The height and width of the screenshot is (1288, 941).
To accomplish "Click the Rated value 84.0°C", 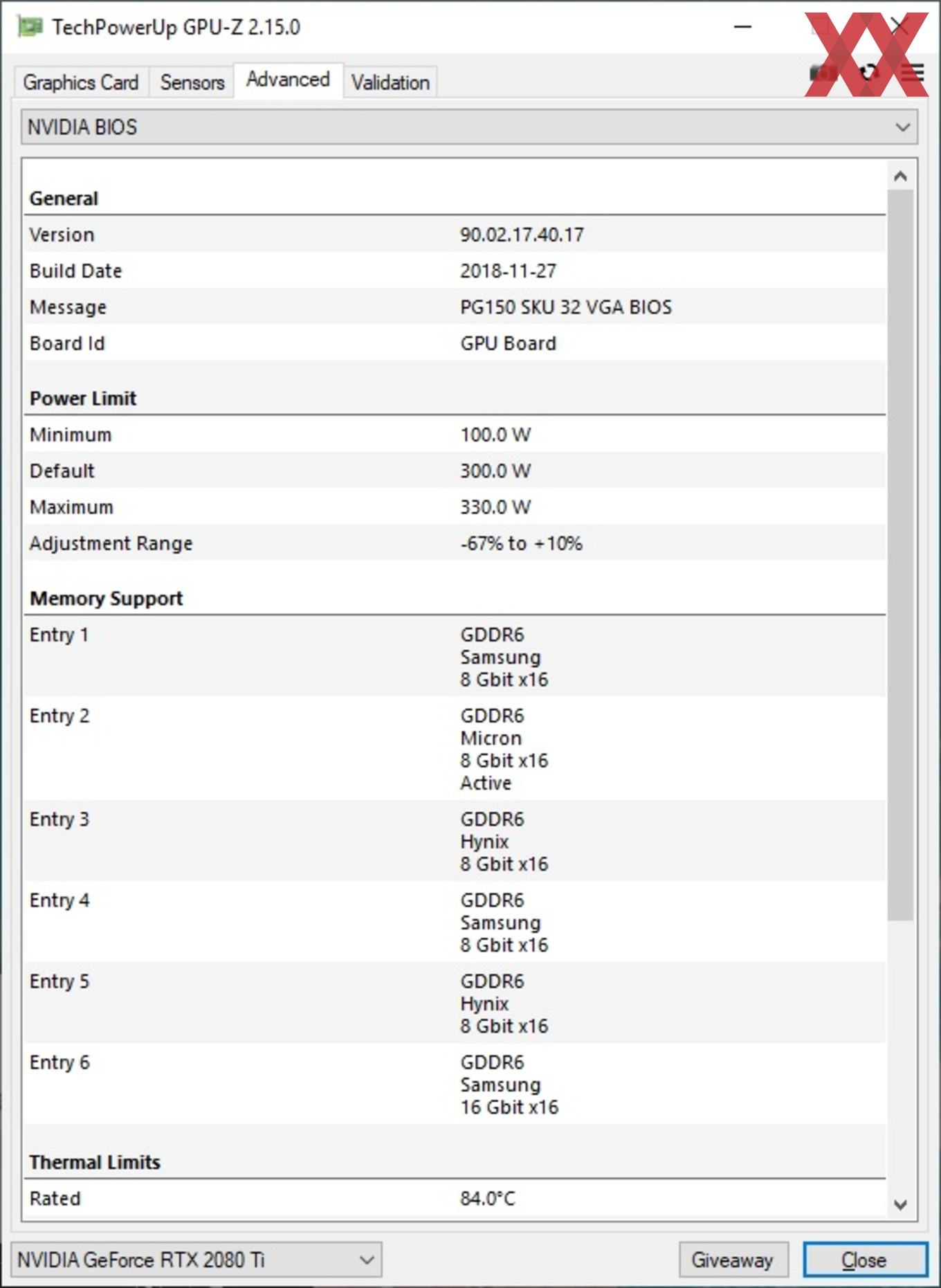I will (488, 1198).
